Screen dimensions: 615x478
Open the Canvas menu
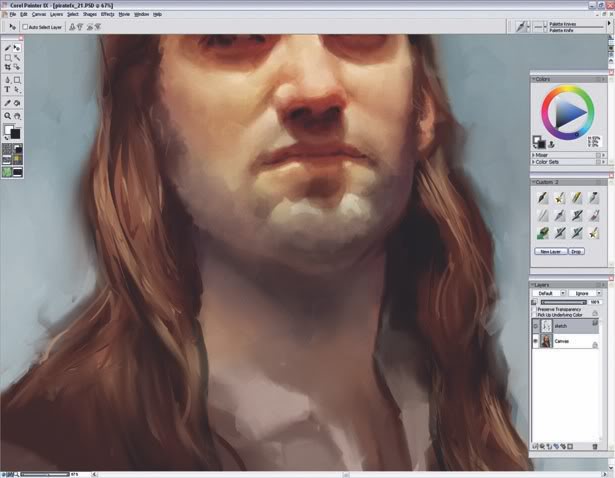click(39, 14)
